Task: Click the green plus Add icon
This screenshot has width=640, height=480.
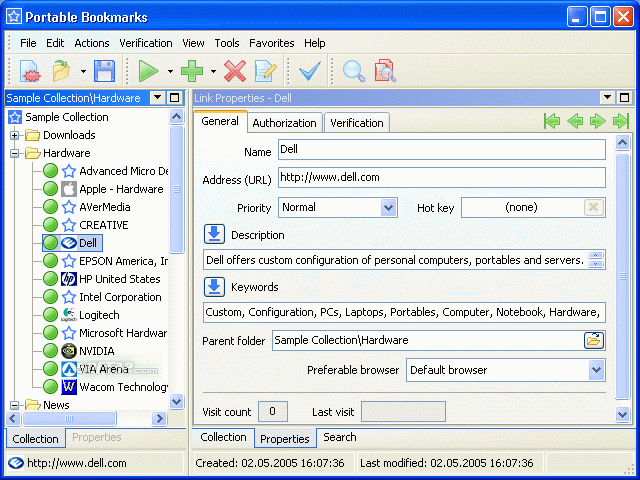Action: pyautogui.click(x=192, y=71)
